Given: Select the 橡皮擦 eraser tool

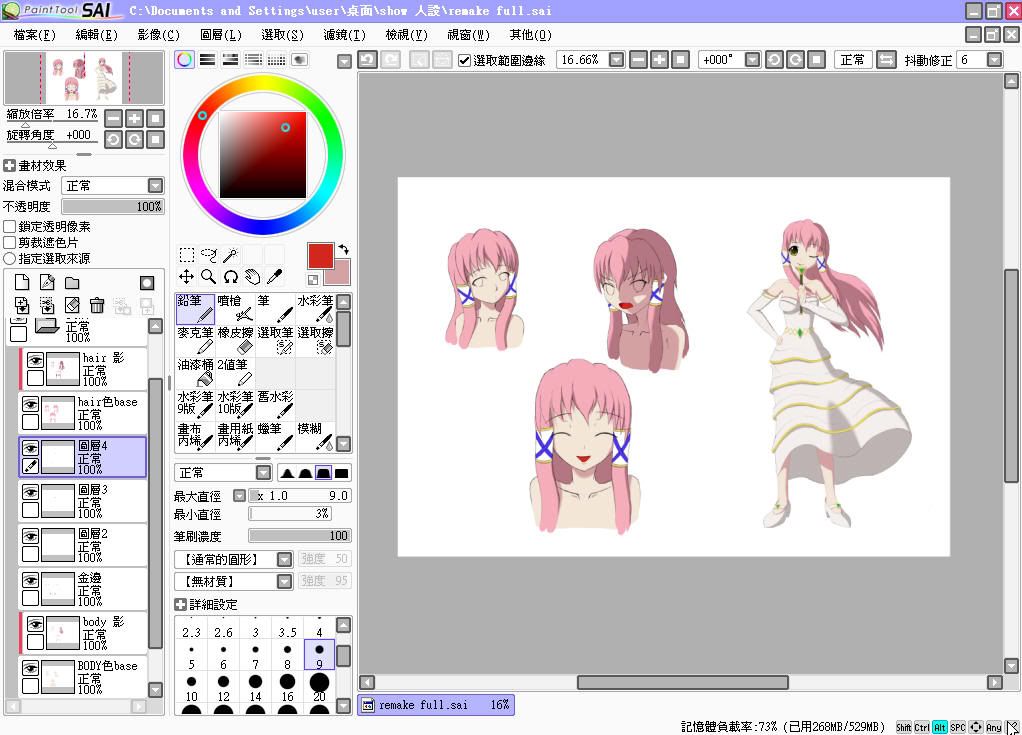Looking at the screenshot, I should click(236, 340).
